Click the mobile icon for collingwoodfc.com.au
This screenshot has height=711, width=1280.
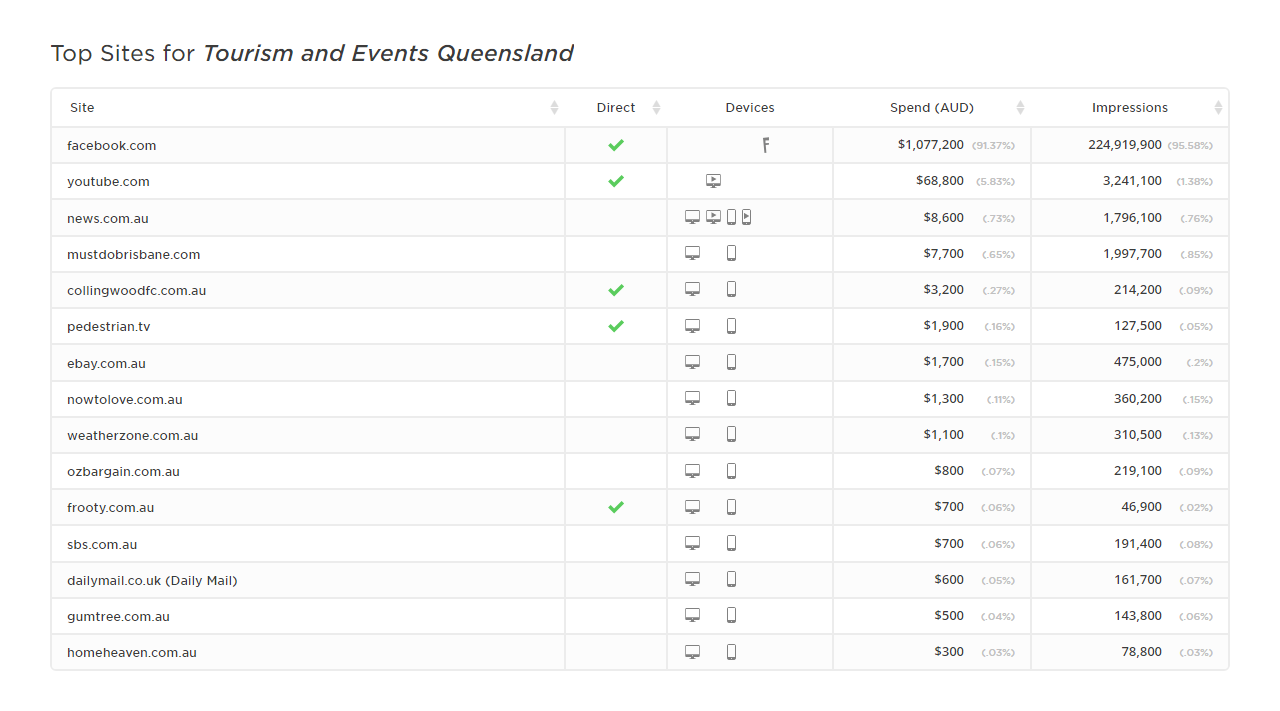(x=731, y=289)
